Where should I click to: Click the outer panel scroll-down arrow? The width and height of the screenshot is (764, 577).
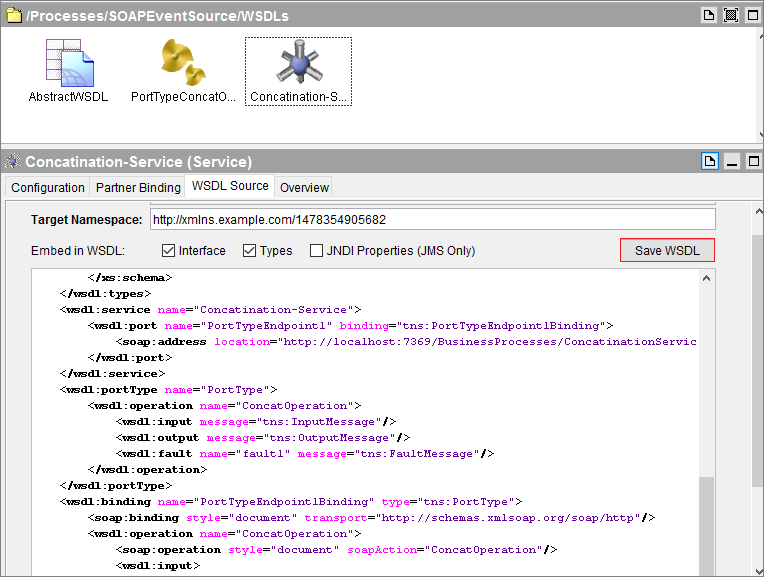click(x=759, y=570)
